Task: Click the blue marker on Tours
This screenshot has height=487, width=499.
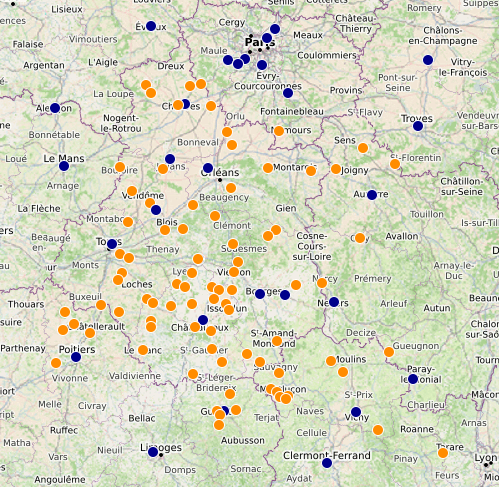Action: (x=112, y=244)
